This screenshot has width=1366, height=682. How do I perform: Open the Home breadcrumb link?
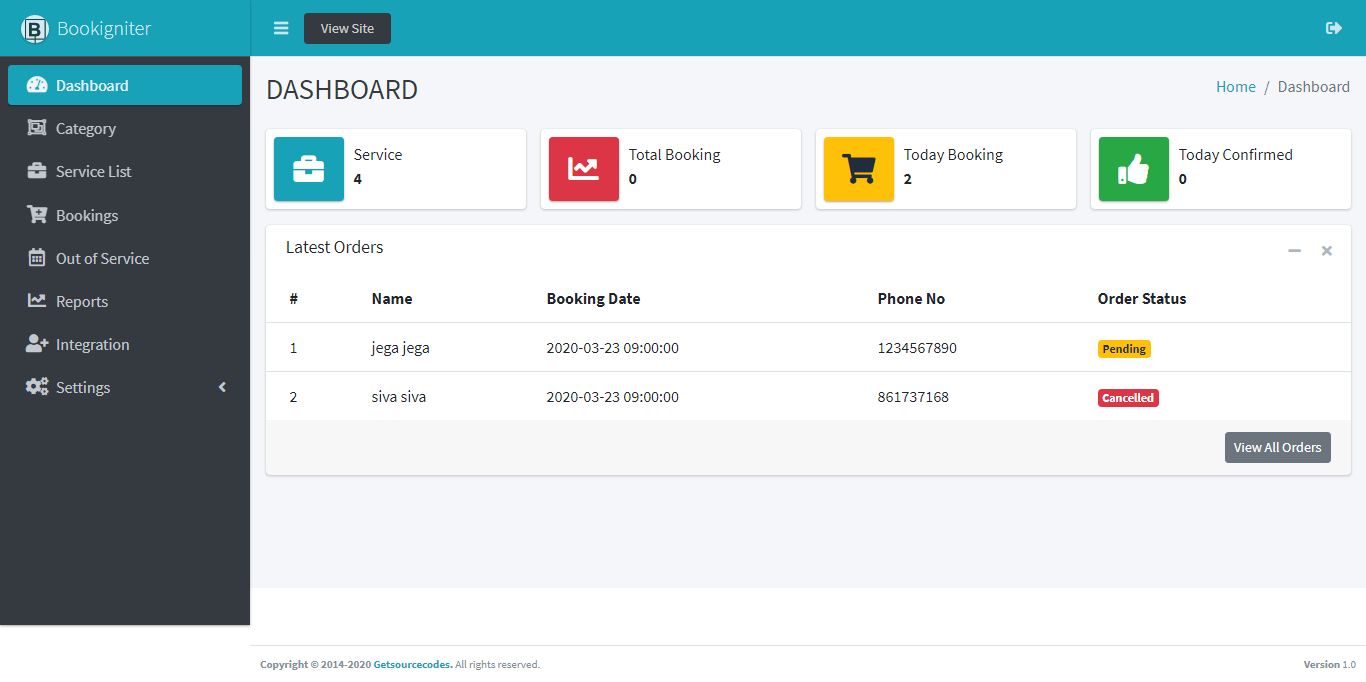(1236, 86)
